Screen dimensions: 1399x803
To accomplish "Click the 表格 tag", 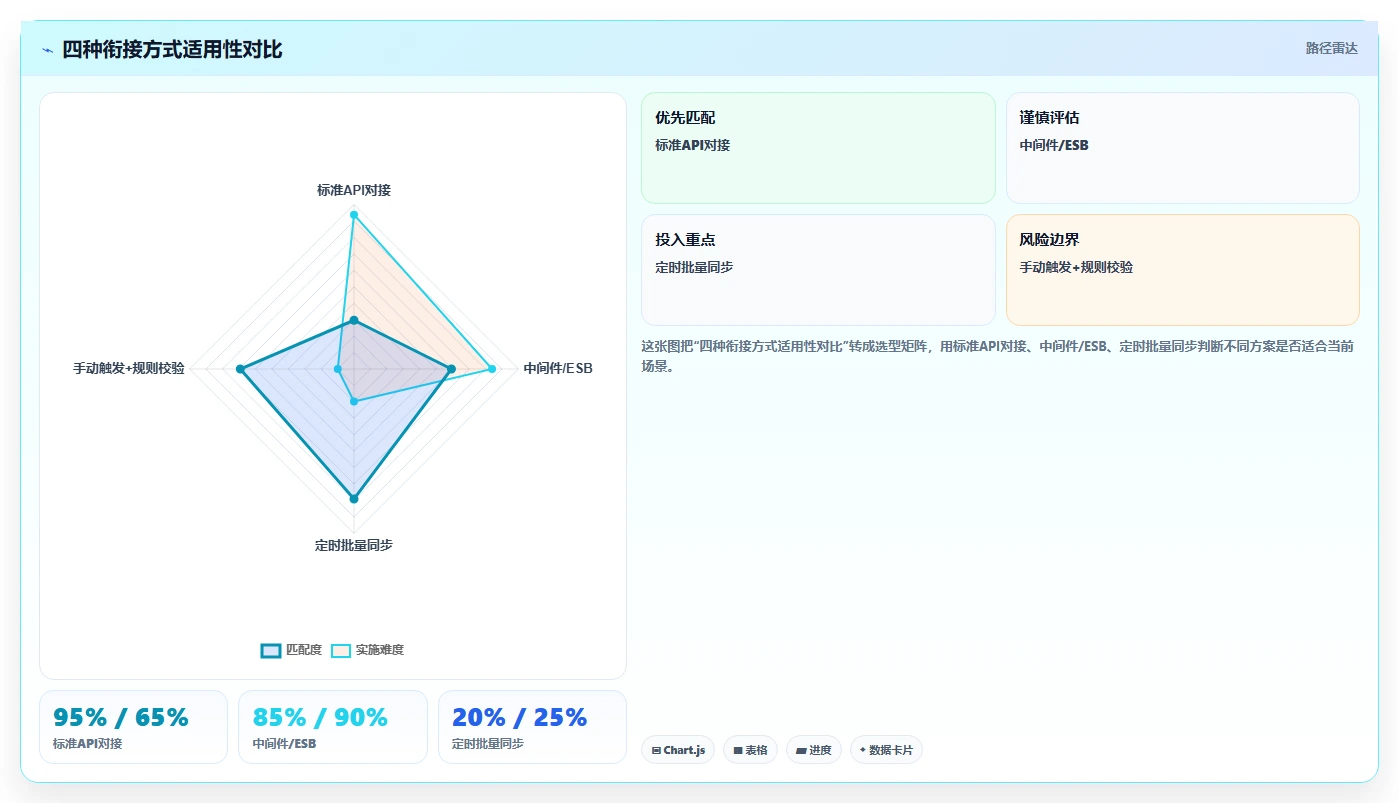I will [x=750, y=750].
